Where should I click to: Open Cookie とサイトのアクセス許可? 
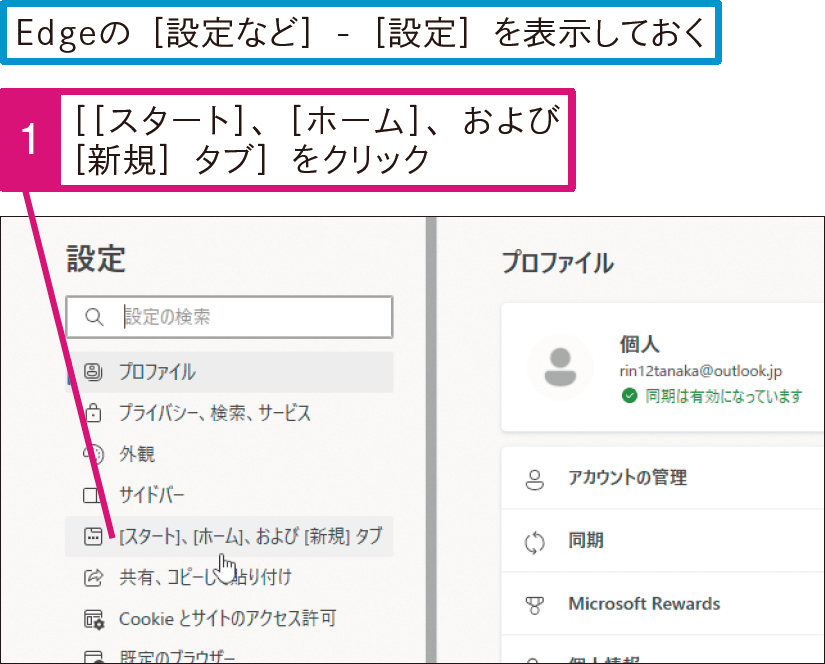click(229, 618)
